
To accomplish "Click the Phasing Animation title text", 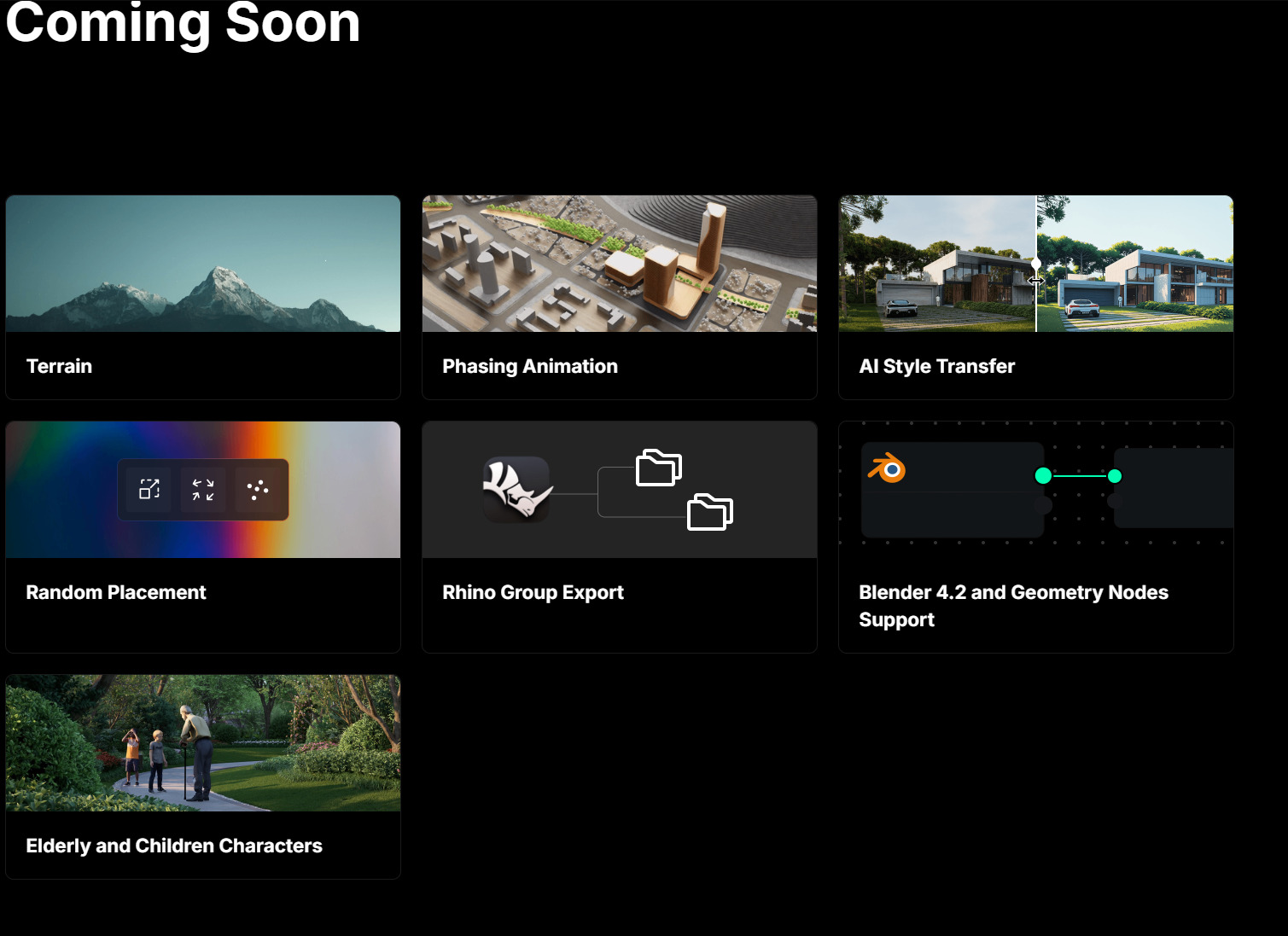I will click(x=529, y=366).
